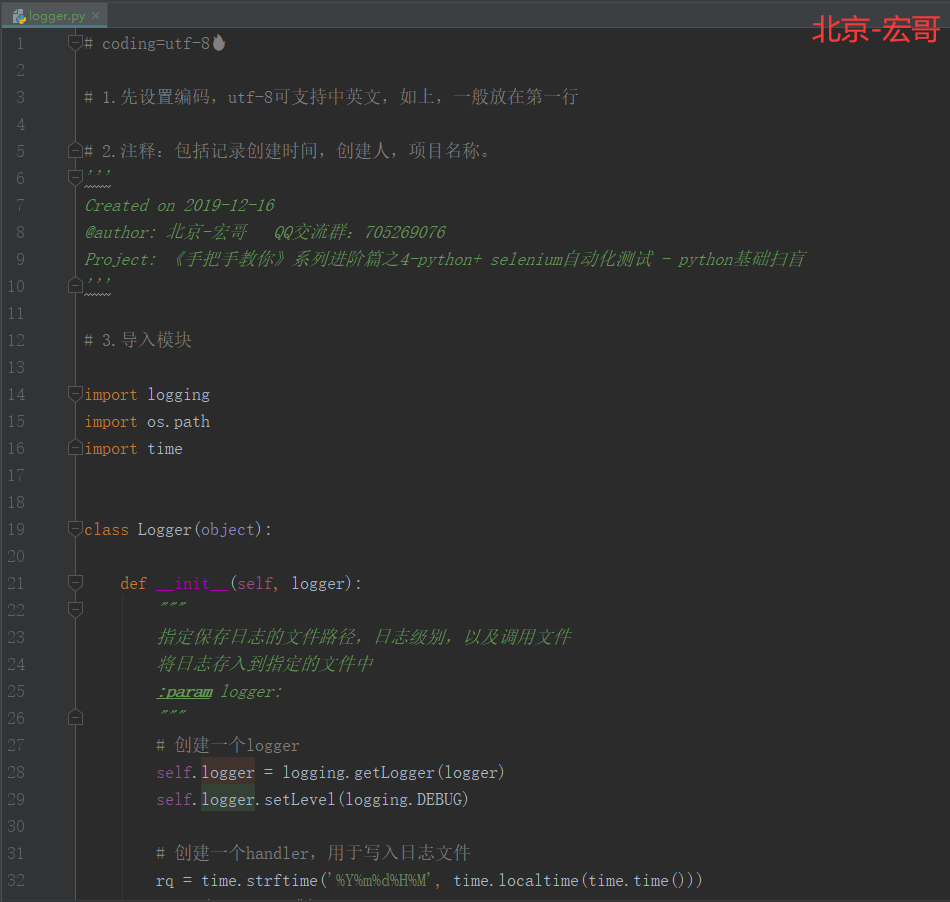Click 'class Logger(object):' declaration

click(178, 529)
